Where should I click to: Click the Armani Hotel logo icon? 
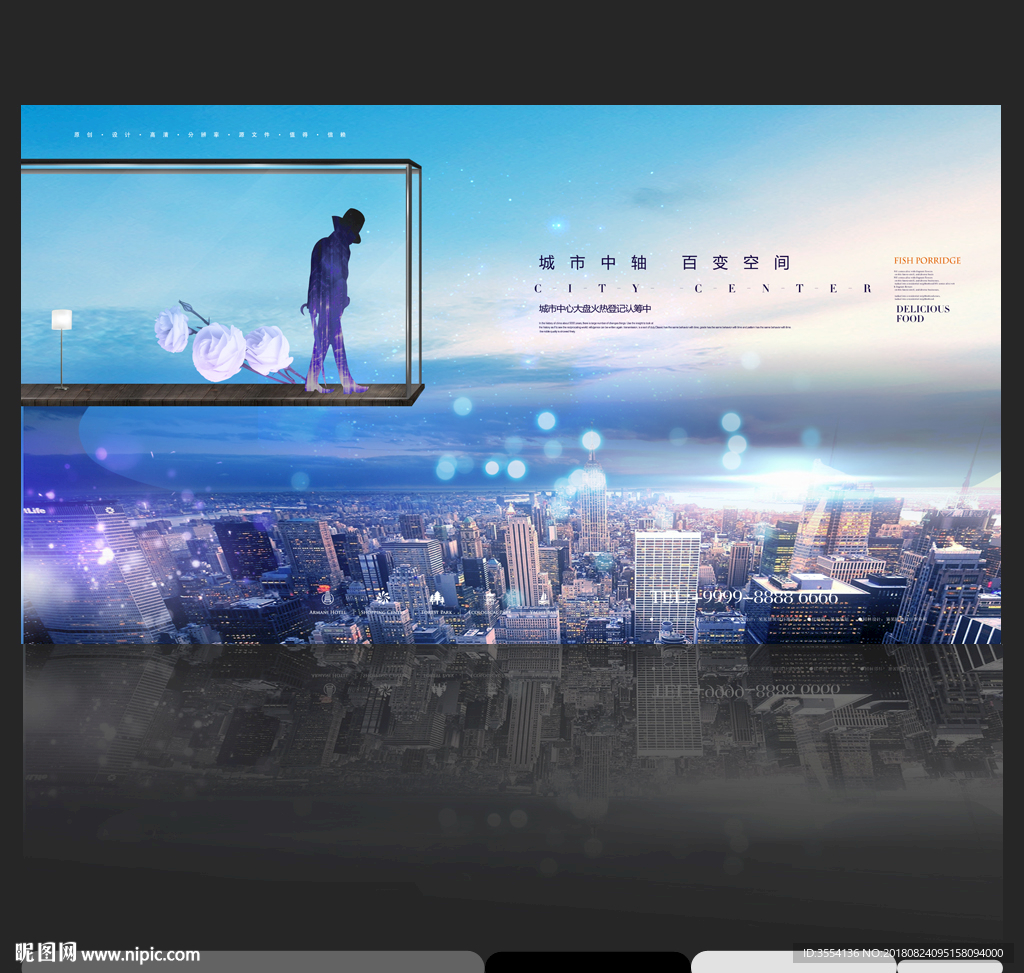[327, 598]
